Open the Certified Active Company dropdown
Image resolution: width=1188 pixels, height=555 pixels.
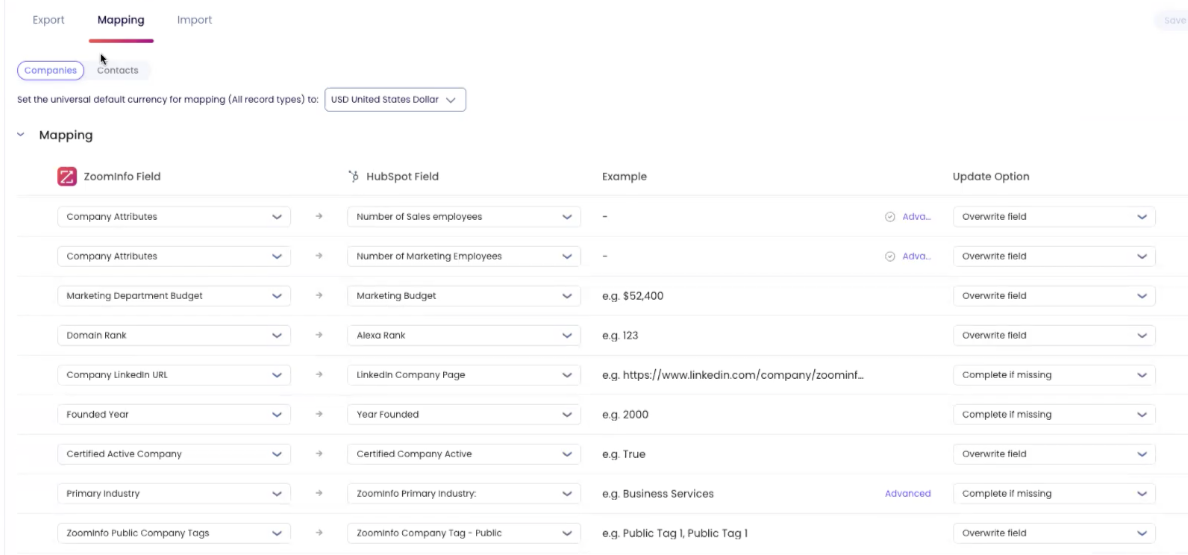pos(174,454)
